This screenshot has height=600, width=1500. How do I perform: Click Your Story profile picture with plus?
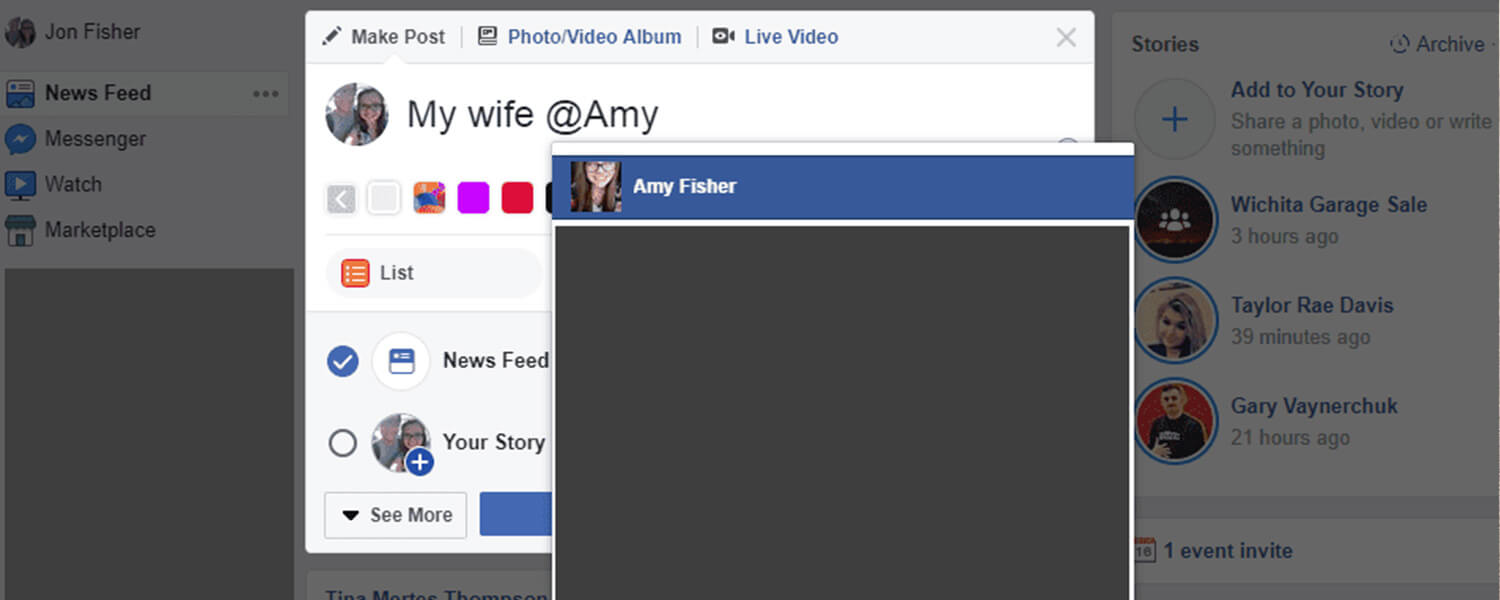point(402,444)
